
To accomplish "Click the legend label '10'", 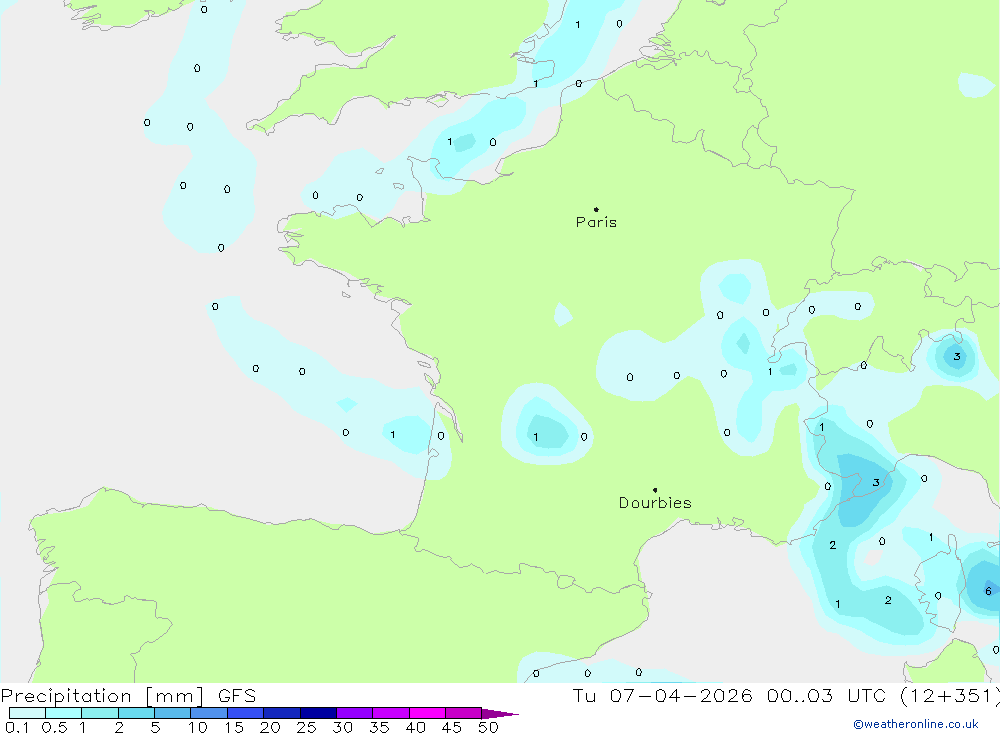I will coord(197,727).
